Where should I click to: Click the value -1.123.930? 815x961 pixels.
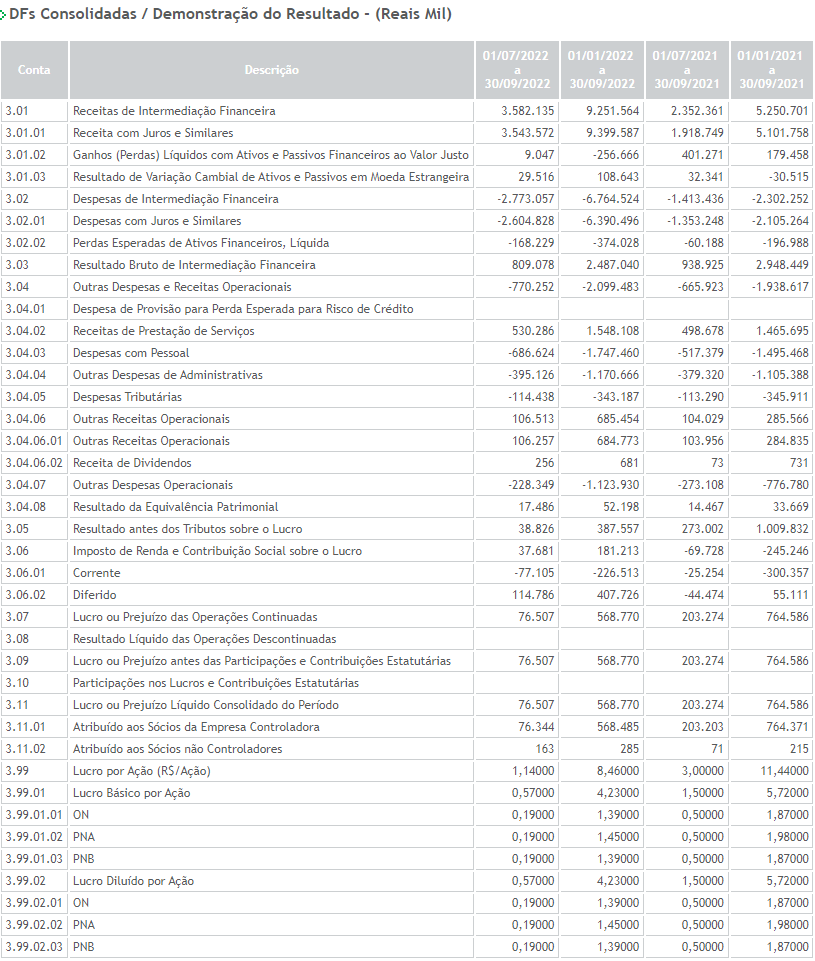tap(610, 485)
